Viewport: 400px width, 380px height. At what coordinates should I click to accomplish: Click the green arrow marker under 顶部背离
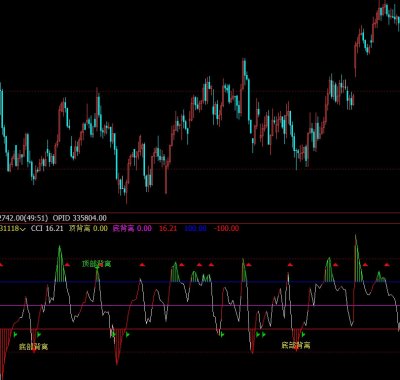[x=97, y=267]
